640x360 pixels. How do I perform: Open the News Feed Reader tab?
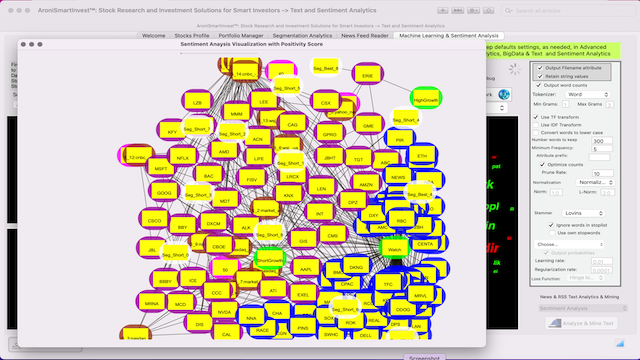pos(364,36)
